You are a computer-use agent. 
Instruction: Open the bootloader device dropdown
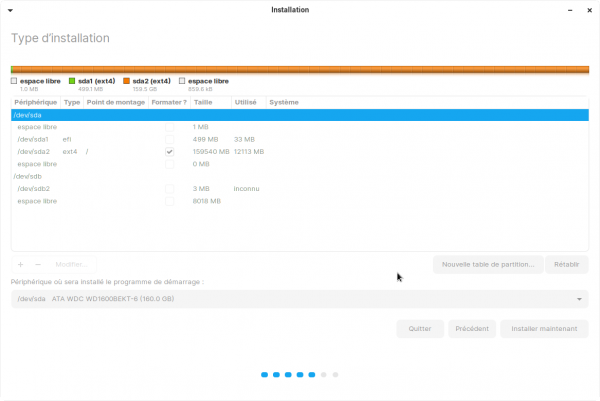coord(299,299)
